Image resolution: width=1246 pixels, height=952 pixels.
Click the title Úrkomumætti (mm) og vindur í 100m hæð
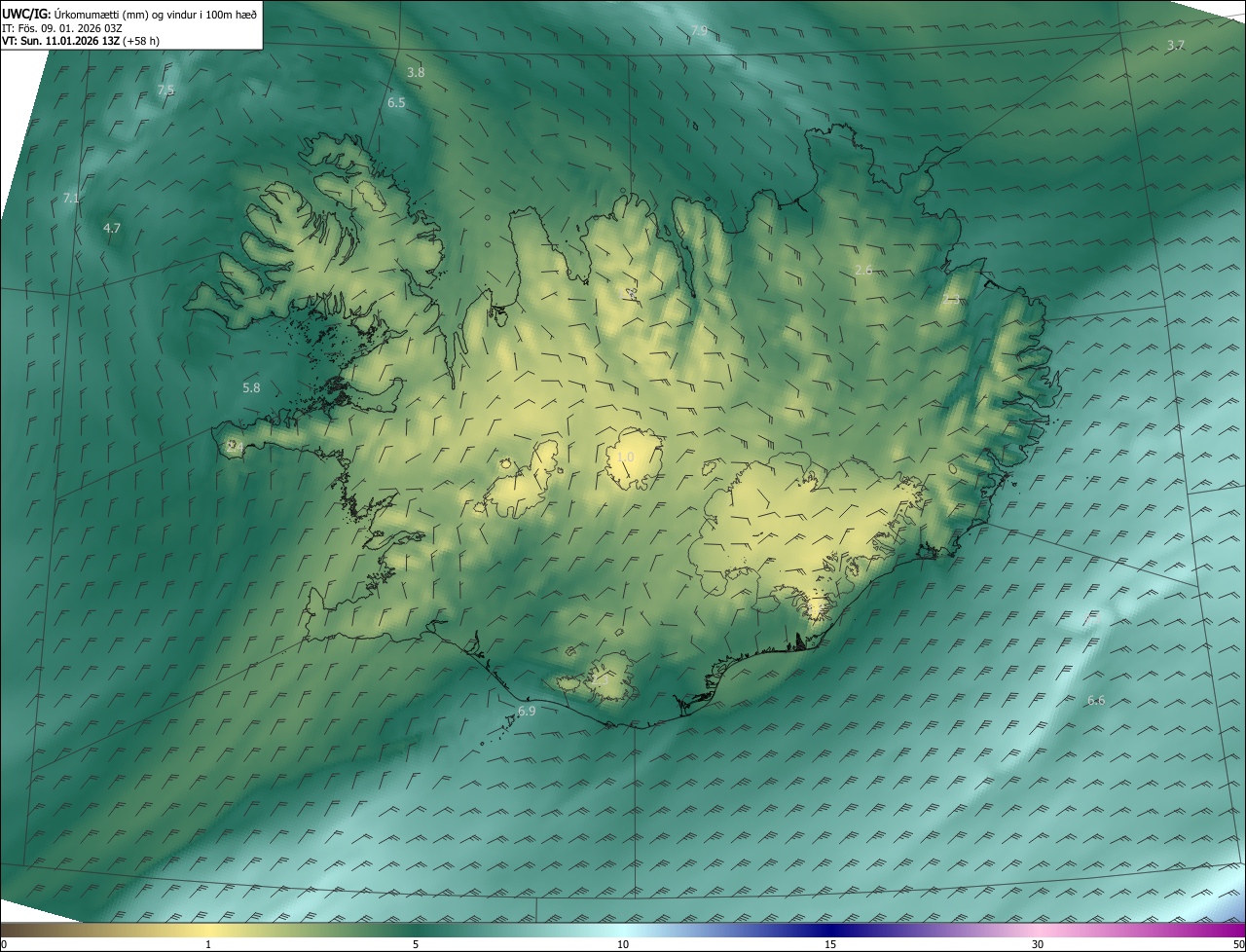pyautogui.click(x=156, y=14)
